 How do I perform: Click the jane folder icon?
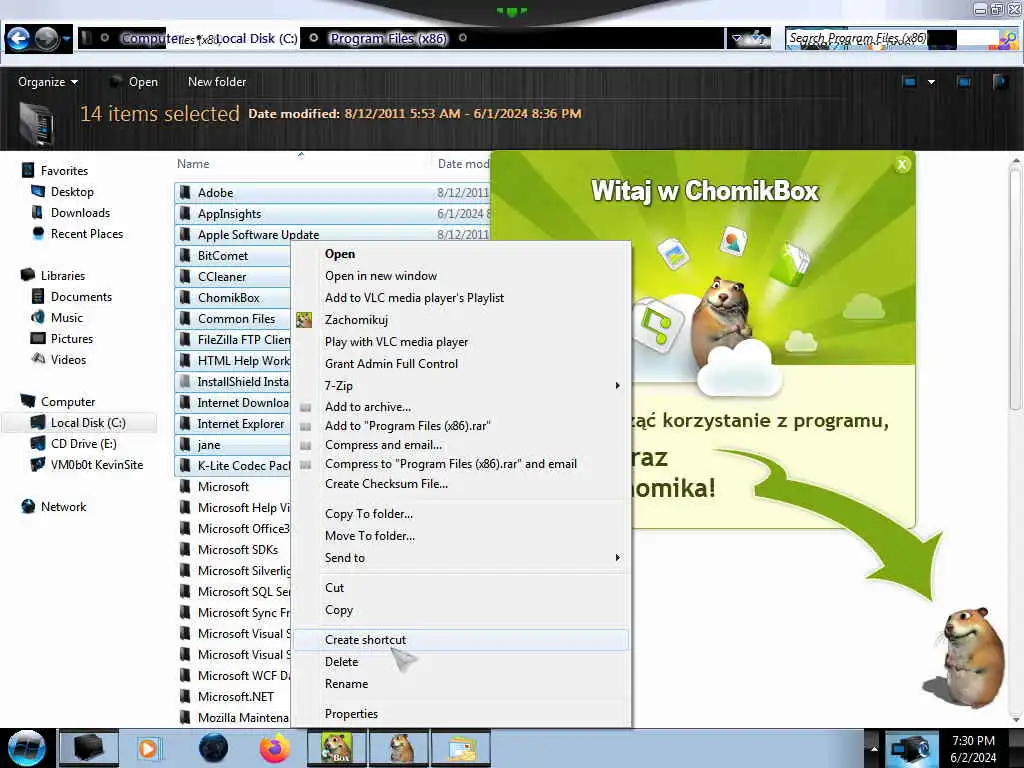[x=186, y=445]
